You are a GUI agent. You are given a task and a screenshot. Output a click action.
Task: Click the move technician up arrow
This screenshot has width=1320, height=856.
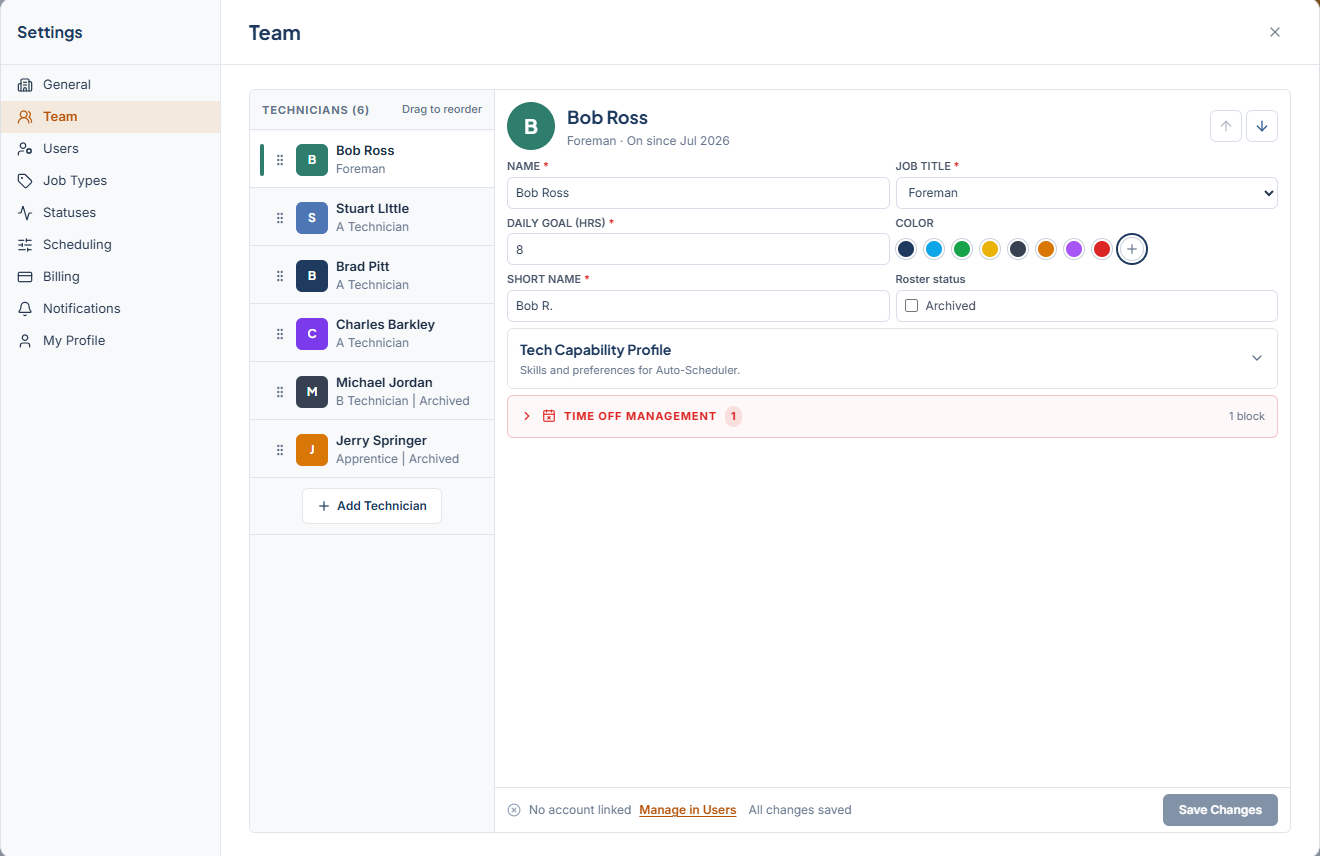1226,126
